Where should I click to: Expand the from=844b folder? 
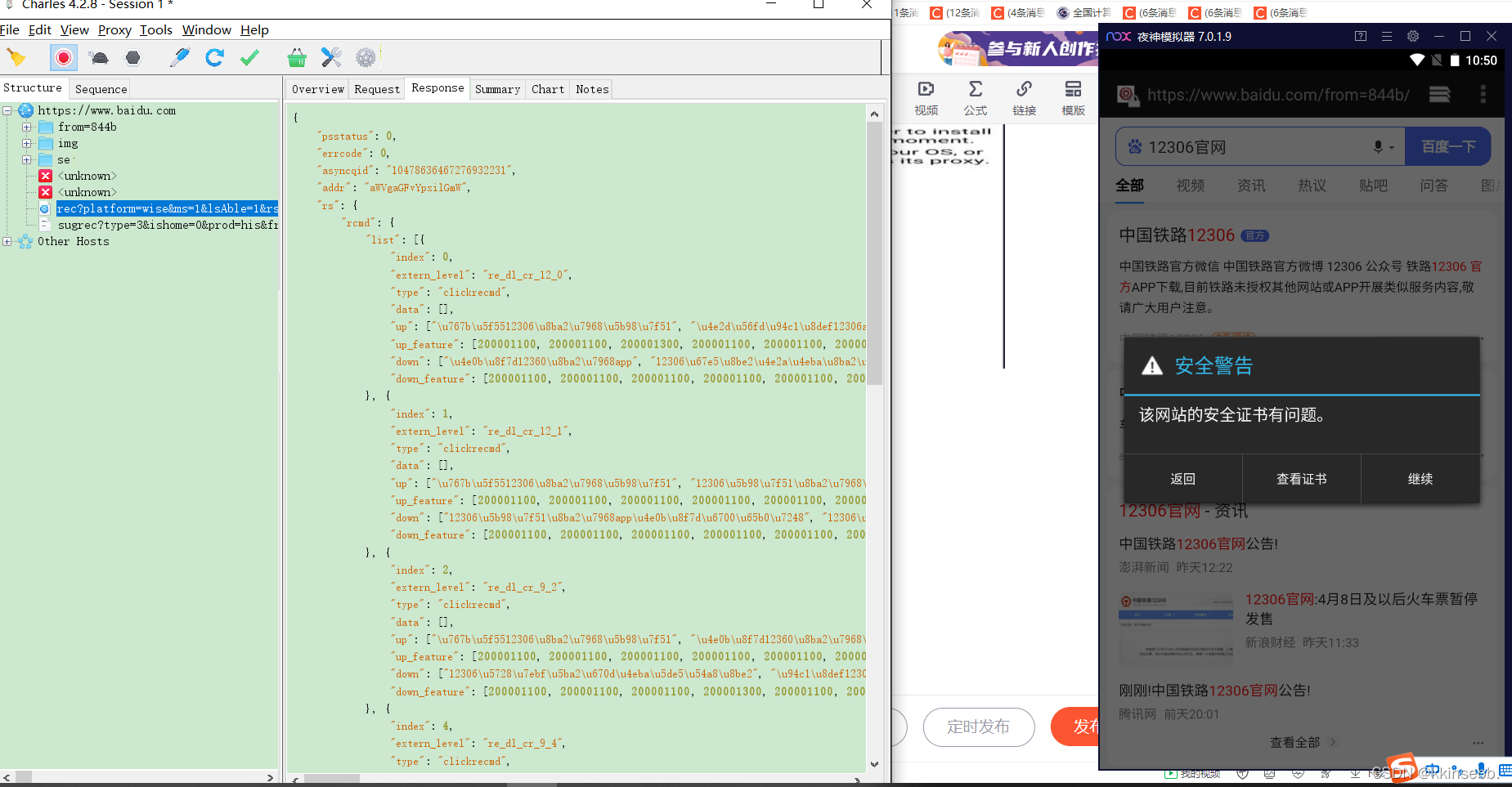26,127
